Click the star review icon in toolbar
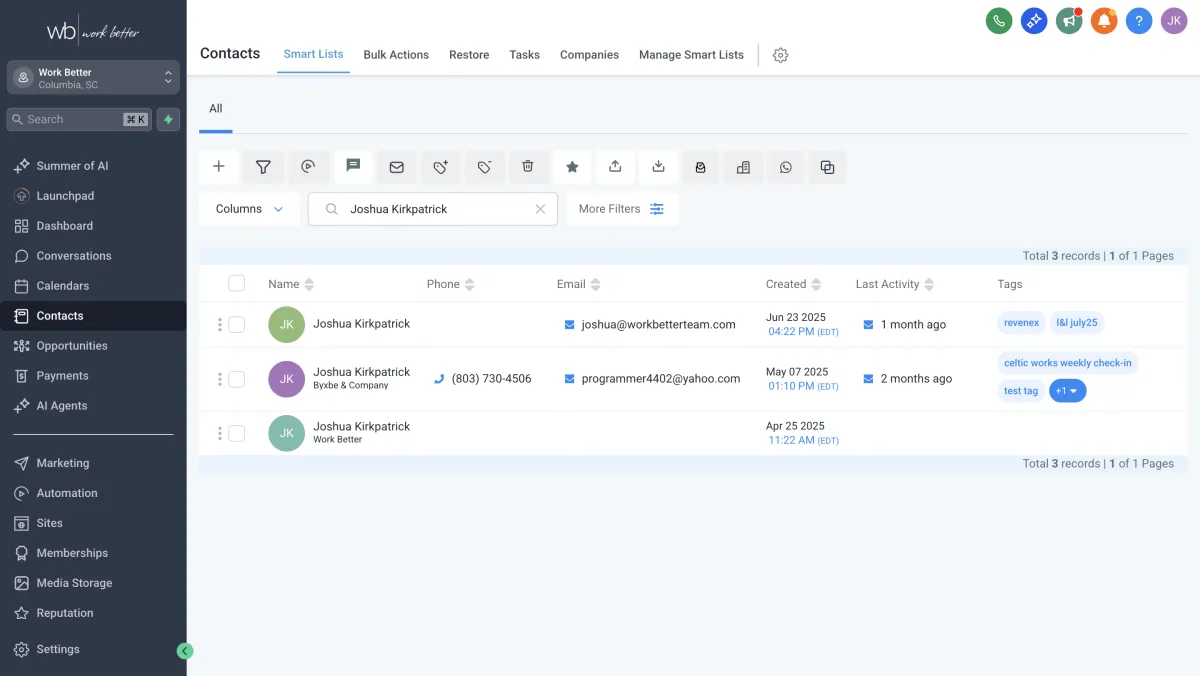Screen dimensions: 1200x676 coord(572,167)
